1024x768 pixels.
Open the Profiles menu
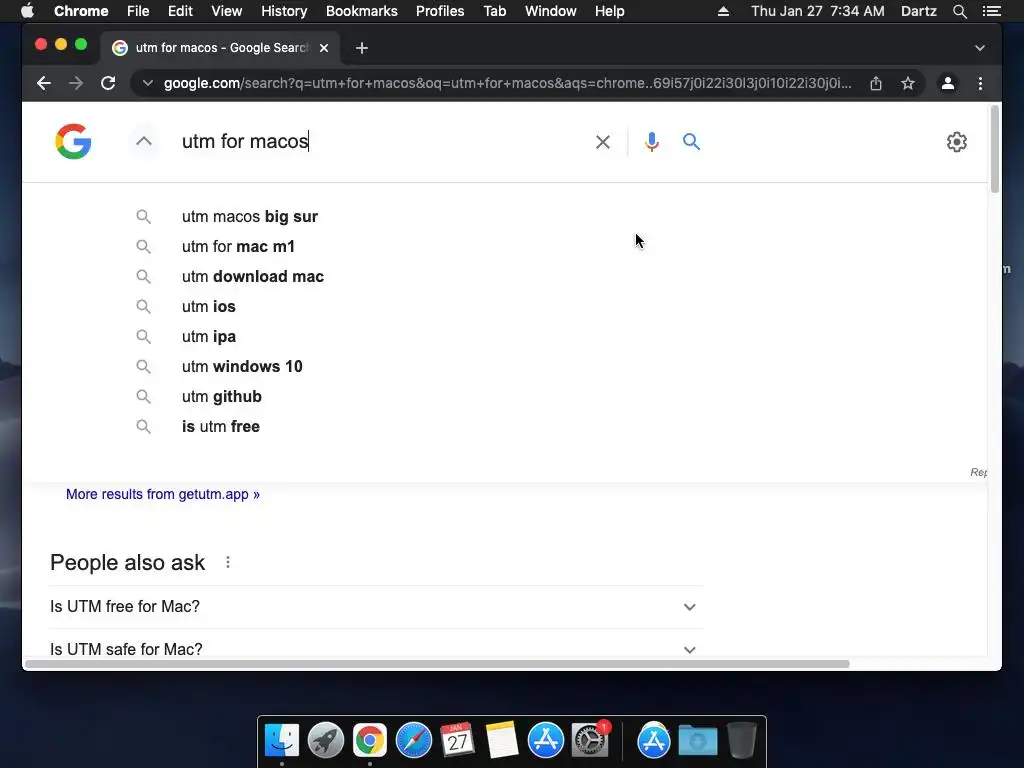tap(440, 11)
